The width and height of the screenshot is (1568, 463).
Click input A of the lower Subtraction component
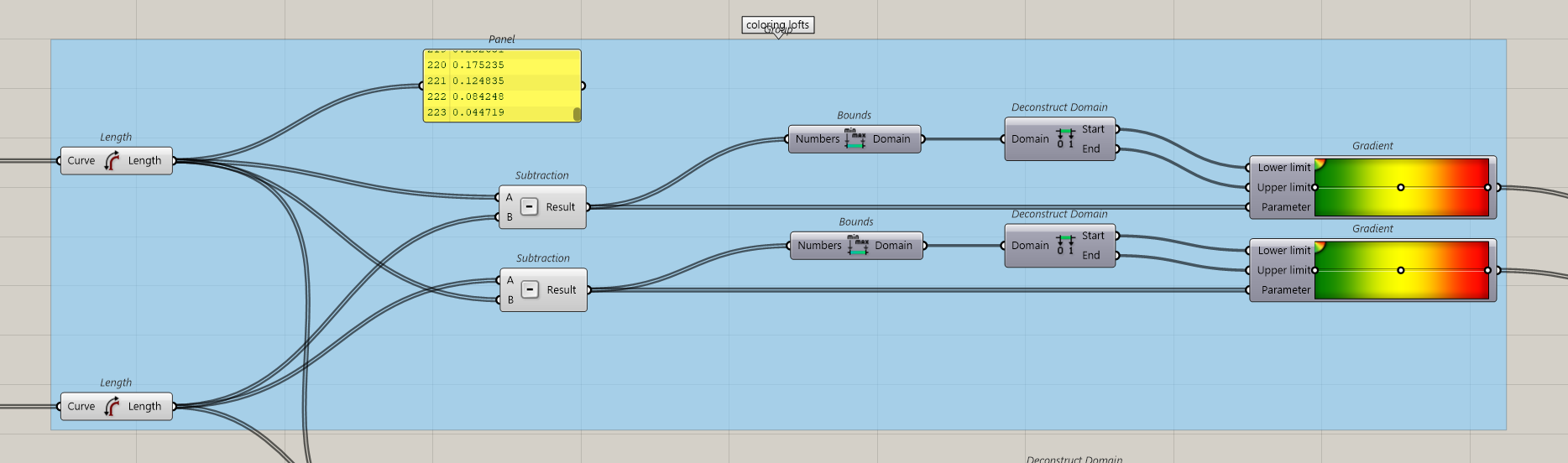tap(510, 280)
